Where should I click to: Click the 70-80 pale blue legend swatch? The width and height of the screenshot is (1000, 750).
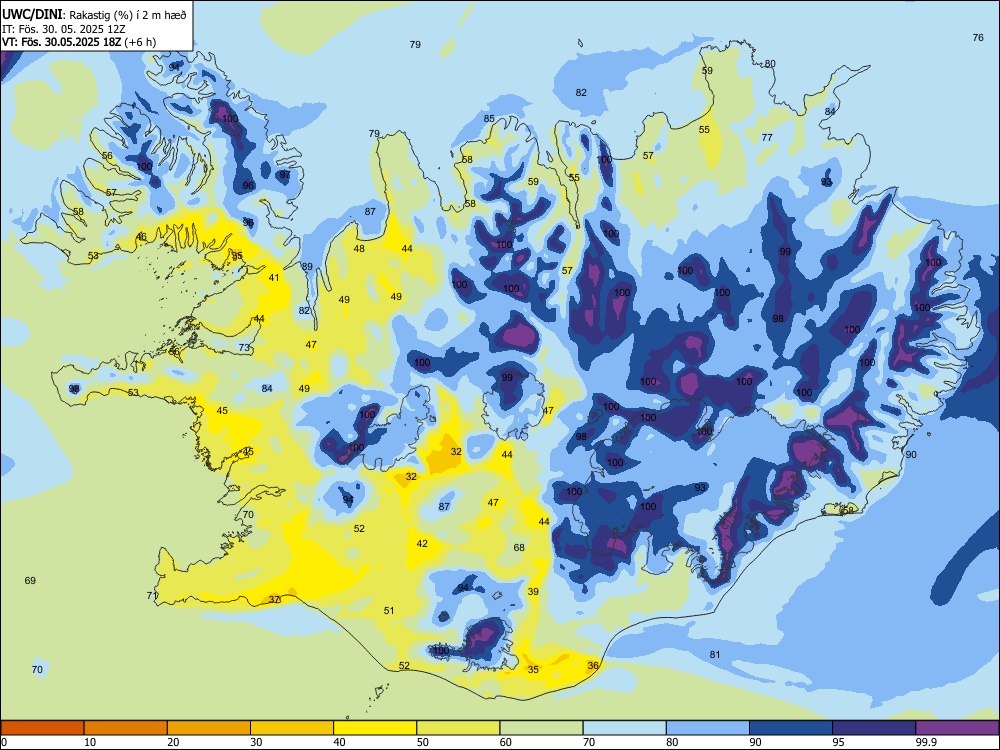[624, 728]
